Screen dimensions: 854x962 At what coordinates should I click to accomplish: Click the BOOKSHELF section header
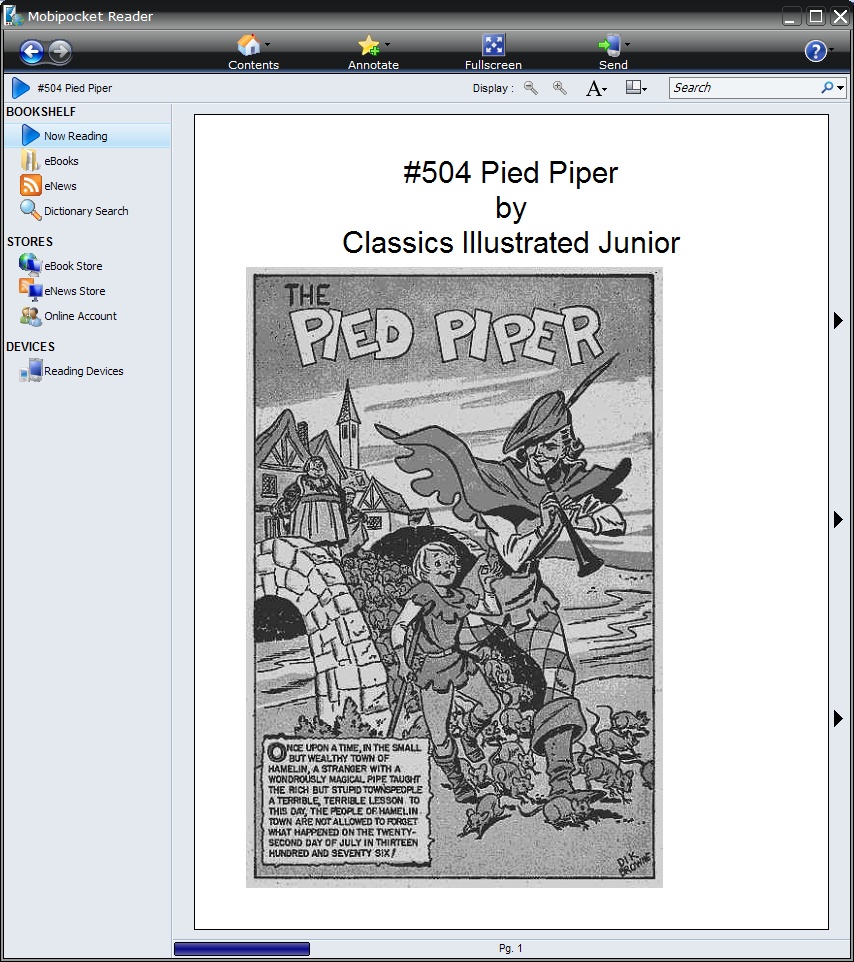[41, 112]
